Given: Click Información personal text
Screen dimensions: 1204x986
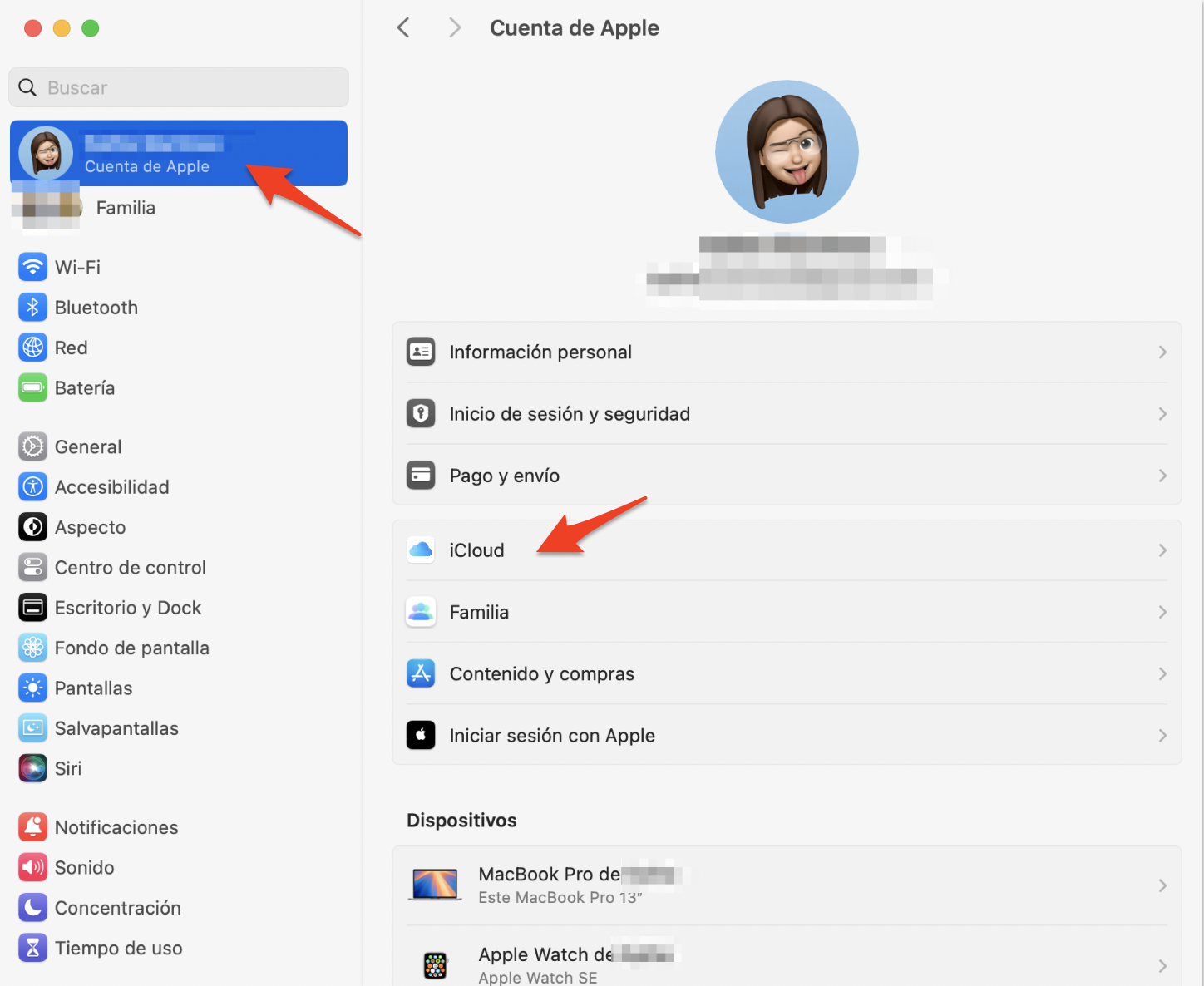Looking at the screenshot, I should click(540, 352).
